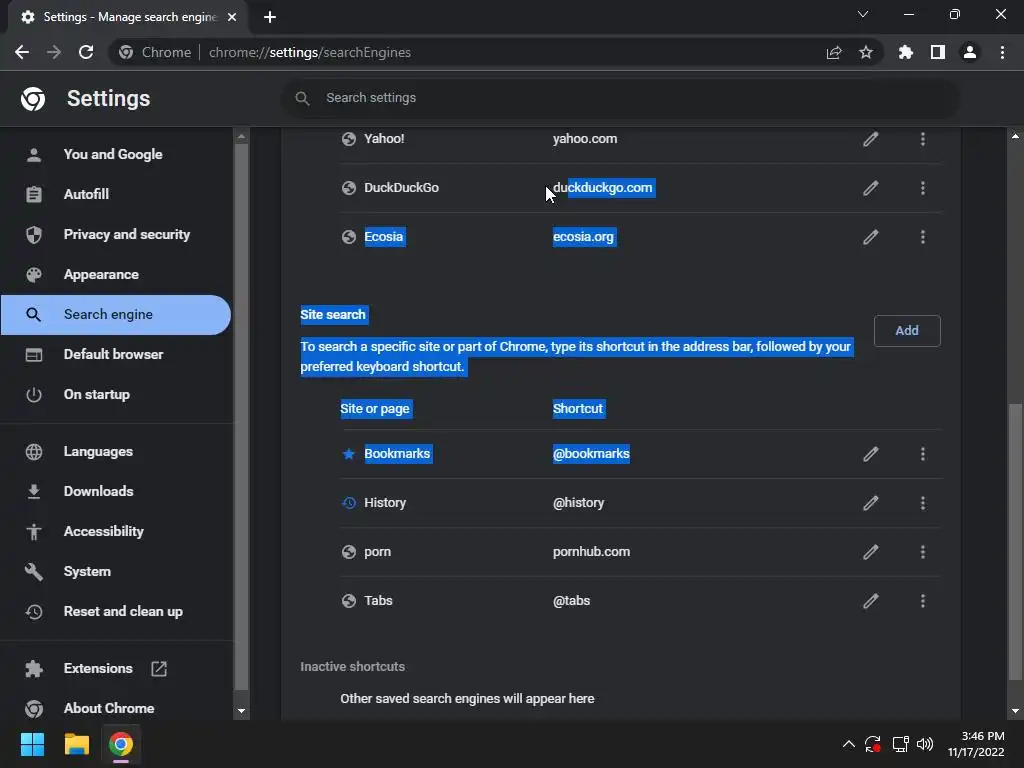Open the taskbar clock and date
1024x768 pixels.
(976, 744)
